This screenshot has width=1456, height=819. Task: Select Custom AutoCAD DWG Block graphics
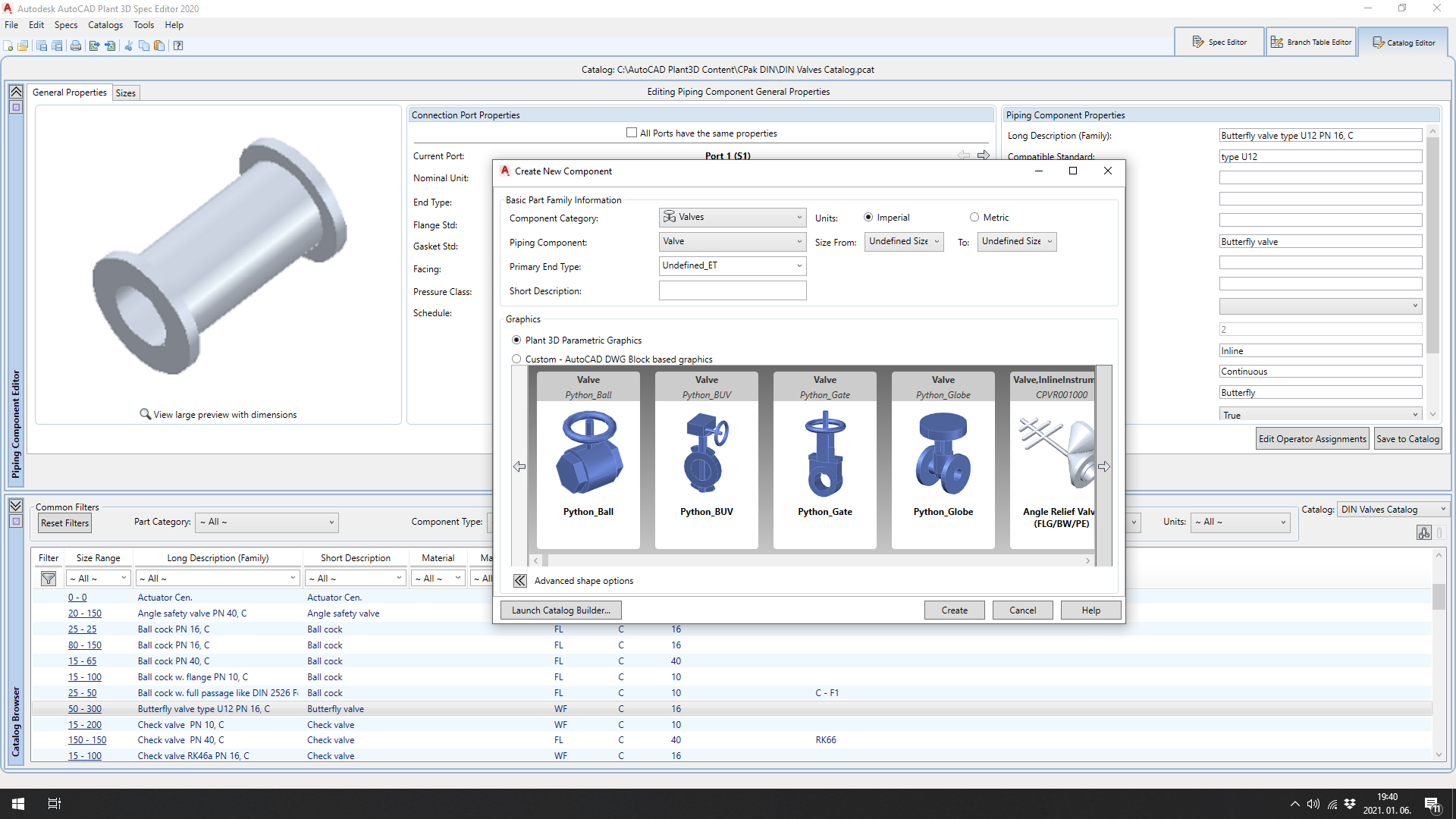pyautogui.click(x=516, y=359)
